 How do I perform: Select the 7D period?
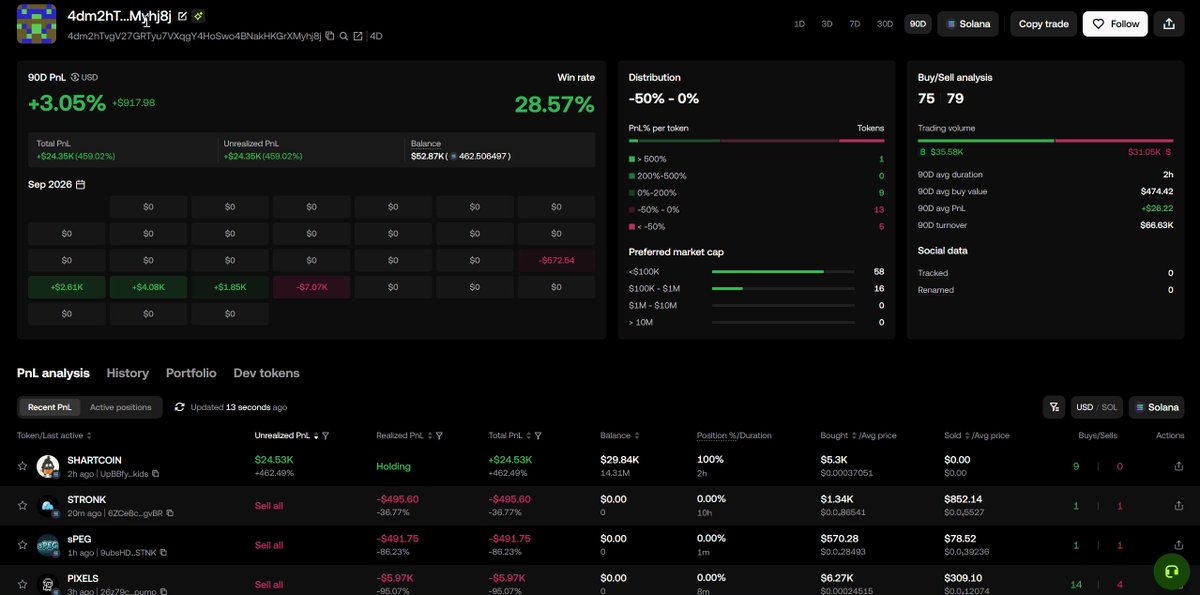[x=855, y=24]
